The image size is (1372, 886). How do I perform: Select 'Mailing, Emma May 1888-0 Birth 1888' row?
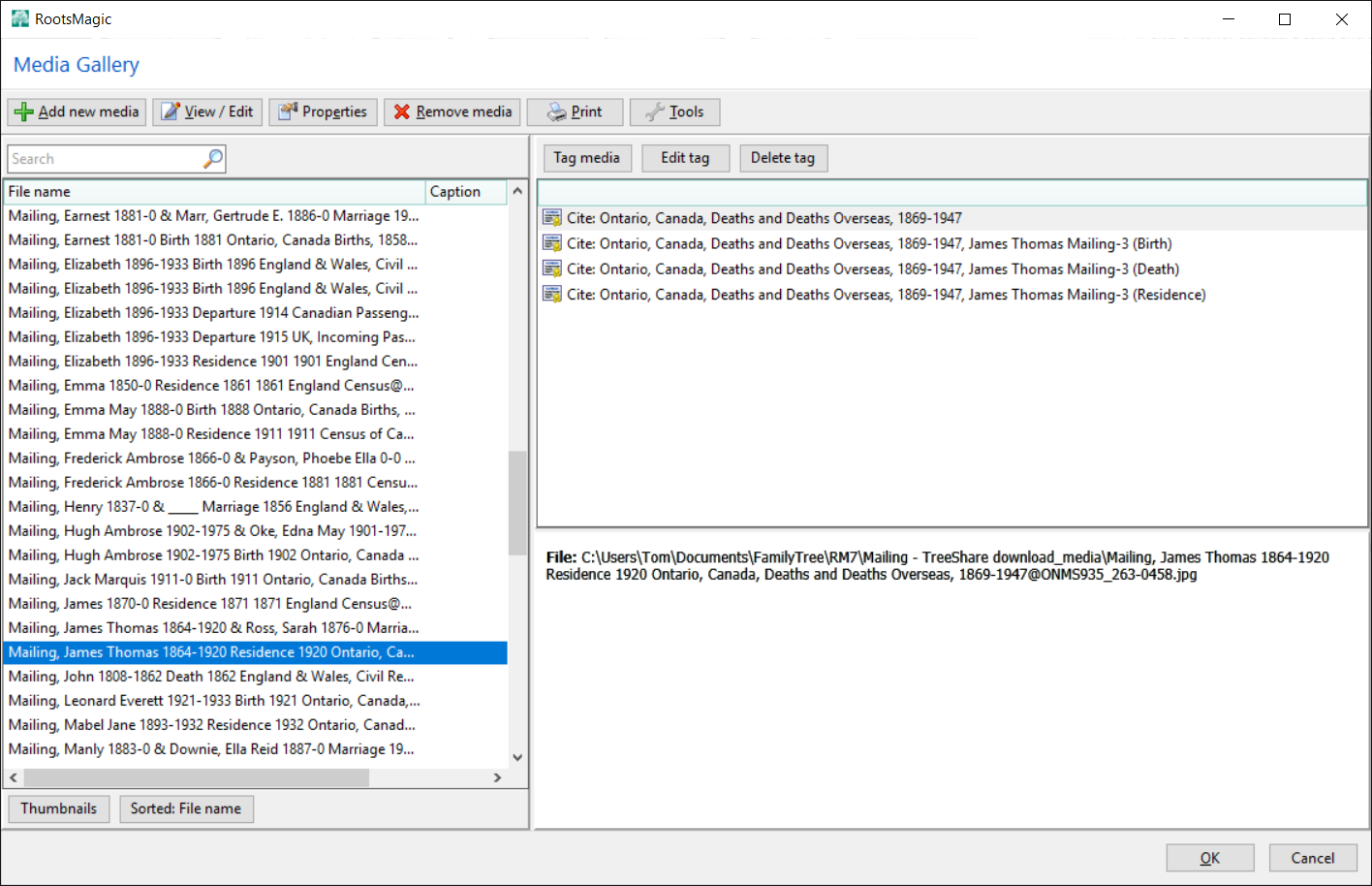tap(255, 410)
